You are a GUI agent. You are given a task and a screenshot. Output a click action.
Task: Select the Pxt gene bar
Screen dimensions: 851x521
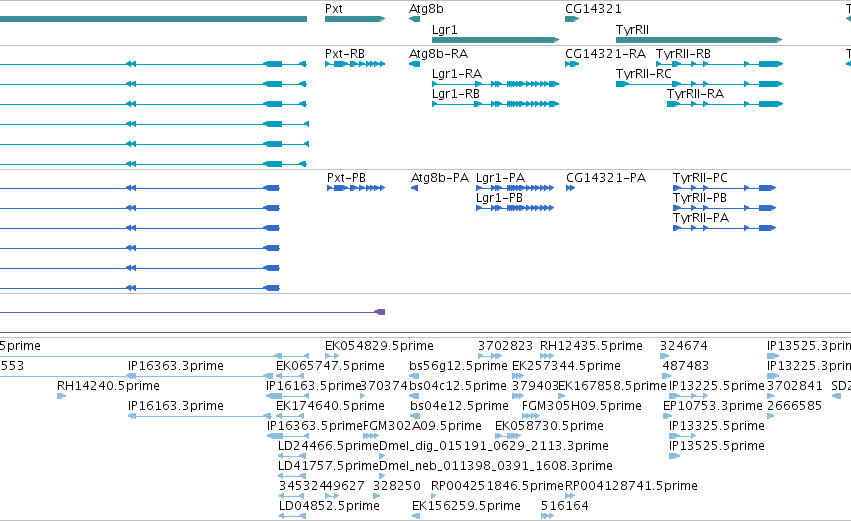tap(355, 19)
